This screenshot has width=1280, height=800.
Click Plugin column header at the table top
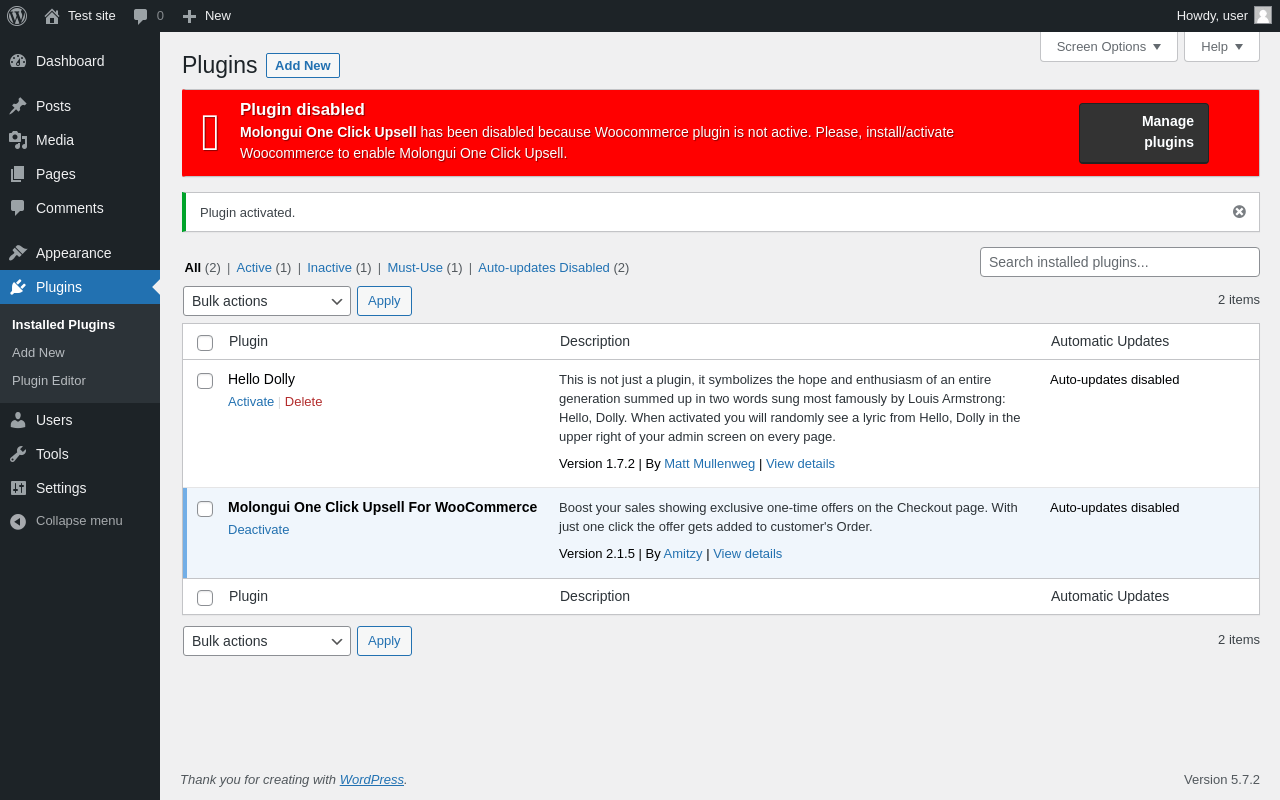pos(248,341)
